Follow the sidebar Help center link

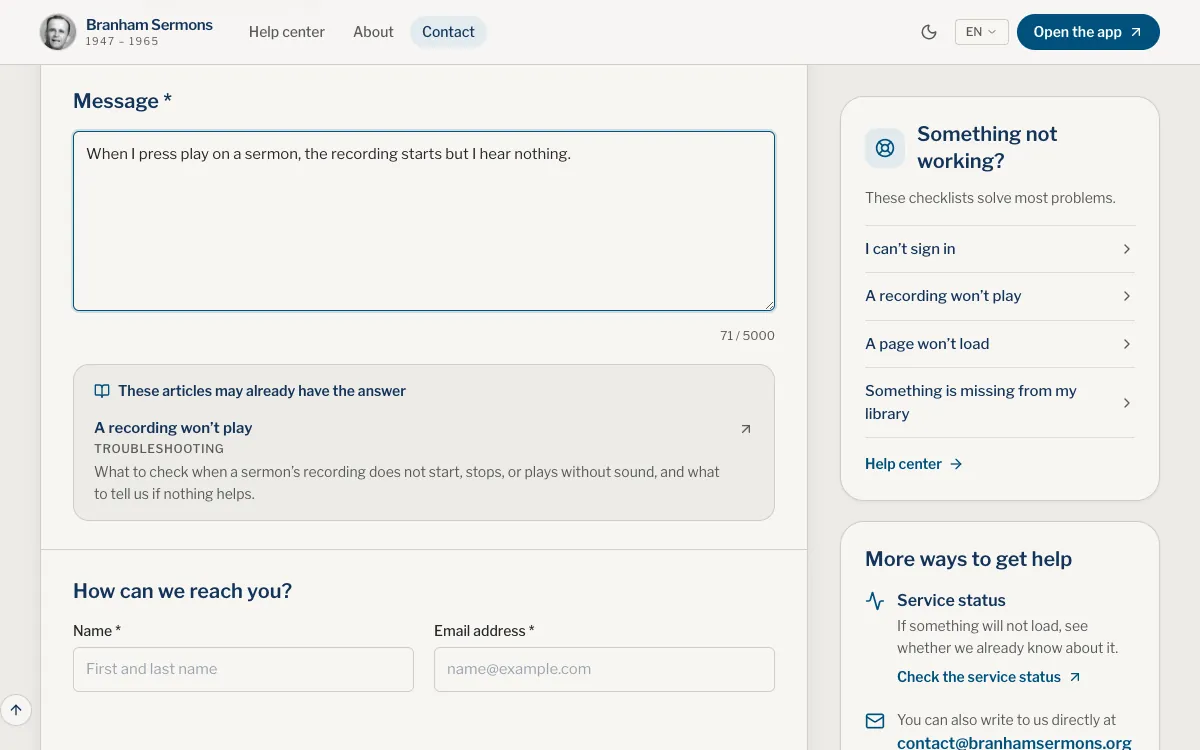tap(913, 464)
